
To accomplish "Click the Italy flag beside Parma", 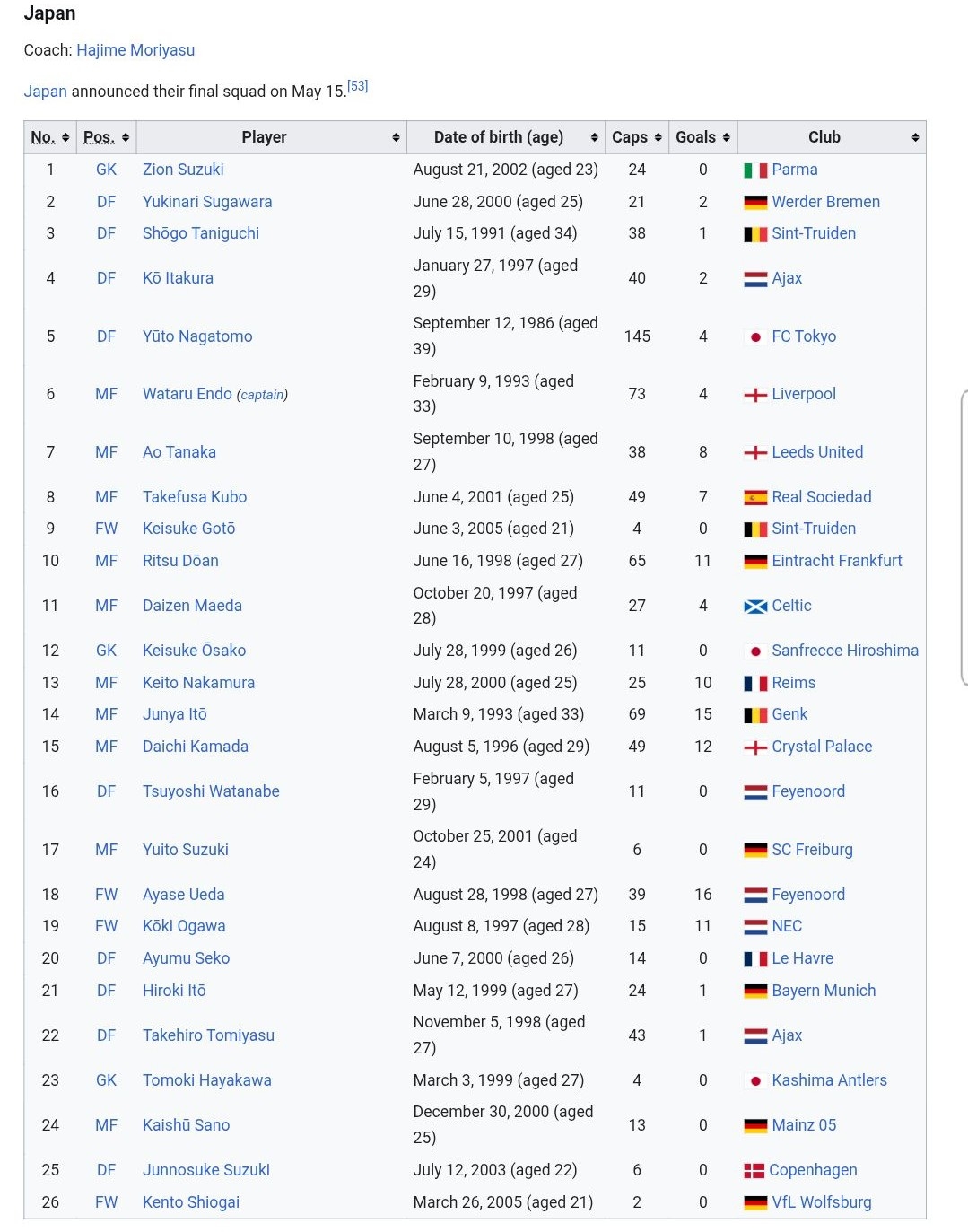I will [x=755, y=170].
